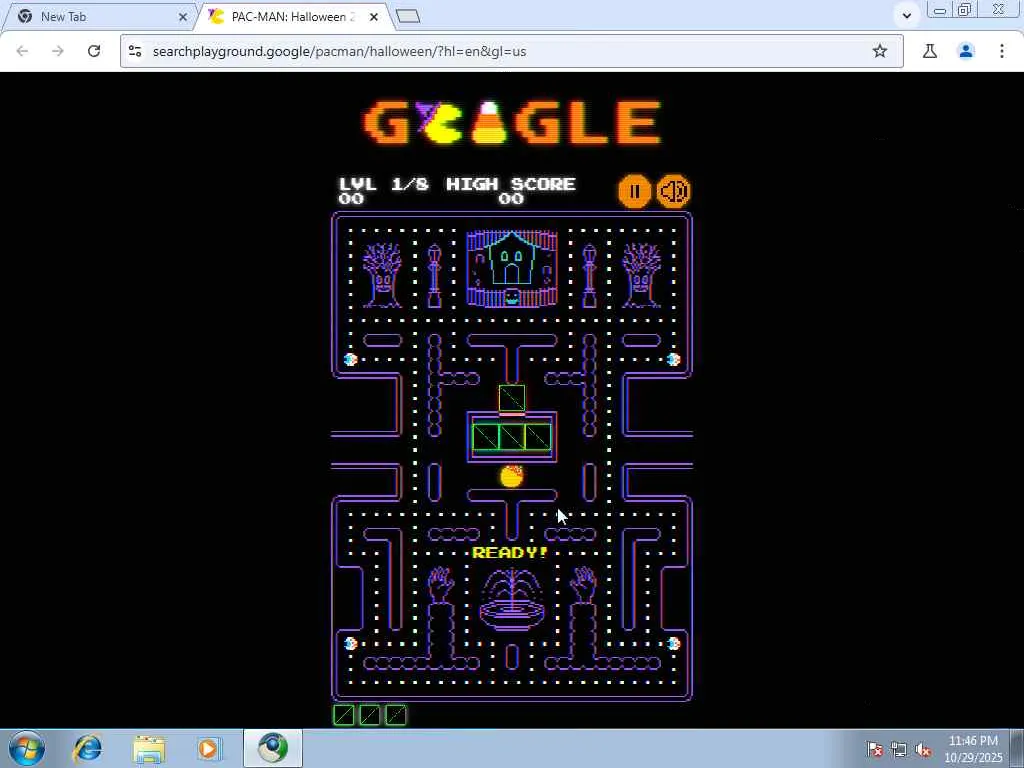The image size is (1024, 768).
Task: Click the address bar URL field
Action: tap(511, 51)
